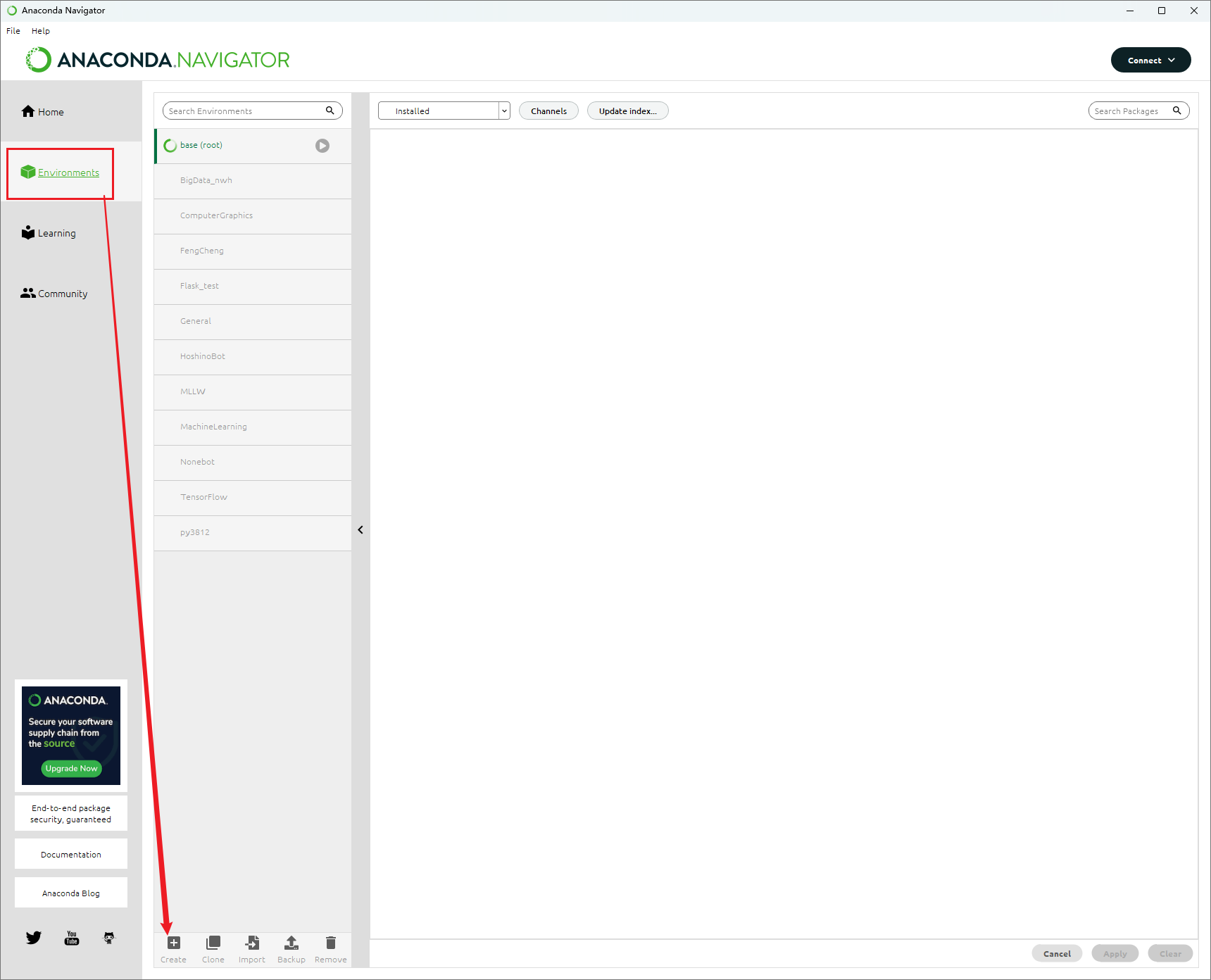Close the Anaconda Navigator window
1211x980 pixels.
[1194, 11]
